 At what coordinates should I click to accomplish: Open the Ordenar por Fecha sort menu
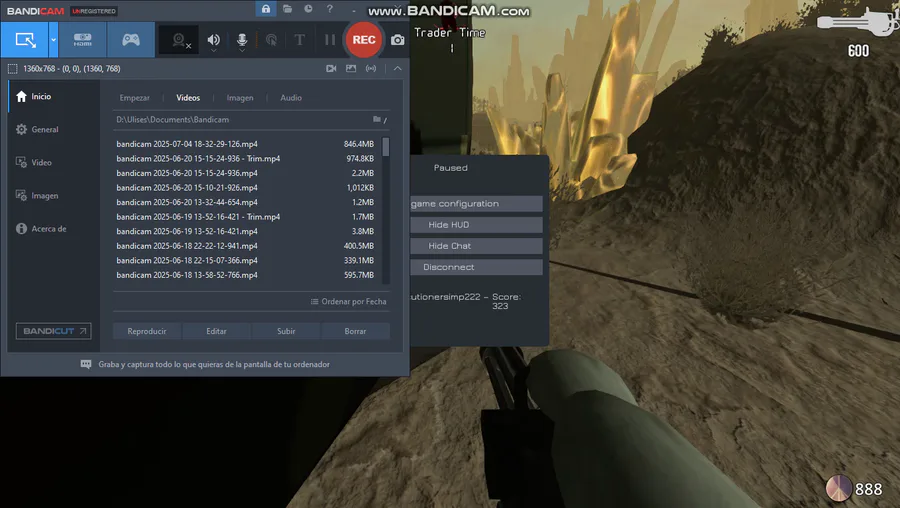tap(348, 301)
